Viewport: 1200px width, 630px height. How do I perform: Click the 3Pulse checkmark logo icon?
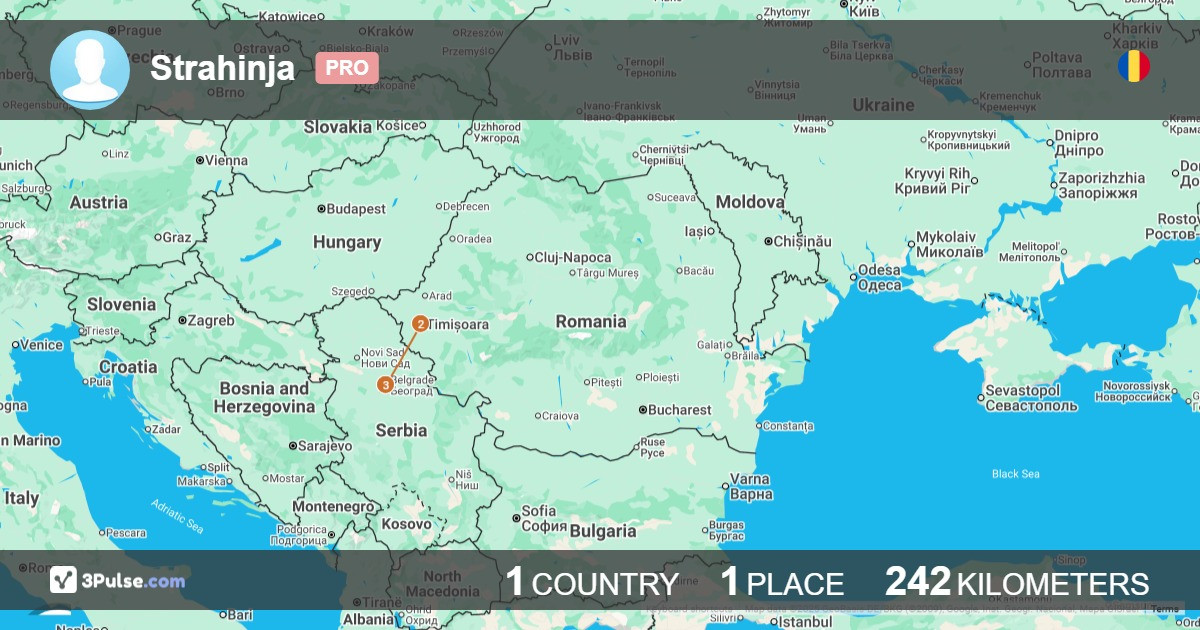click(x=64, y=580)
